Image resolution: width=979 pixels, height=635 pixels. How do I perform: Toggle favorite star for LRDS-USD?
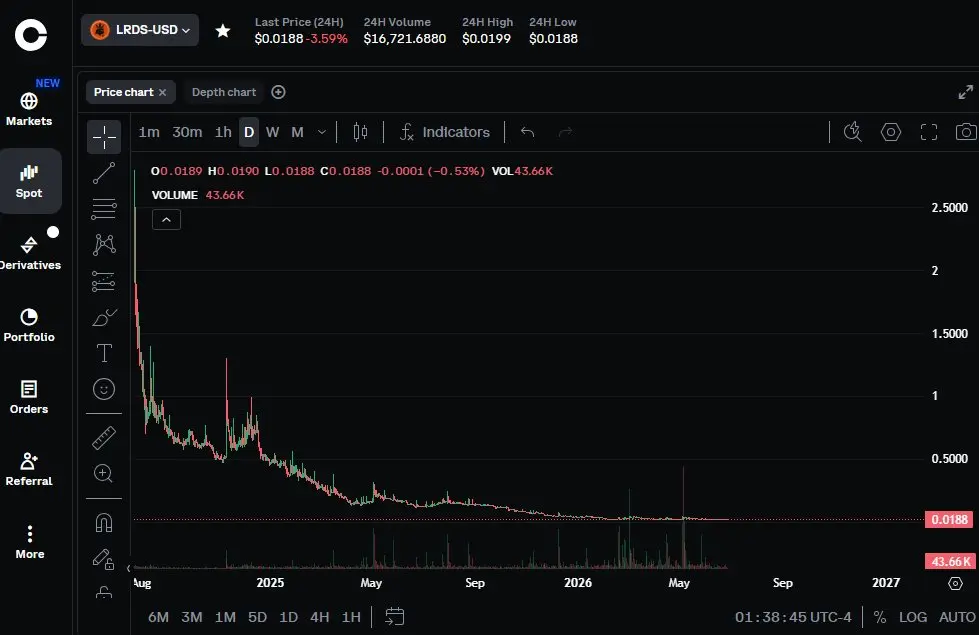(223, 30)
